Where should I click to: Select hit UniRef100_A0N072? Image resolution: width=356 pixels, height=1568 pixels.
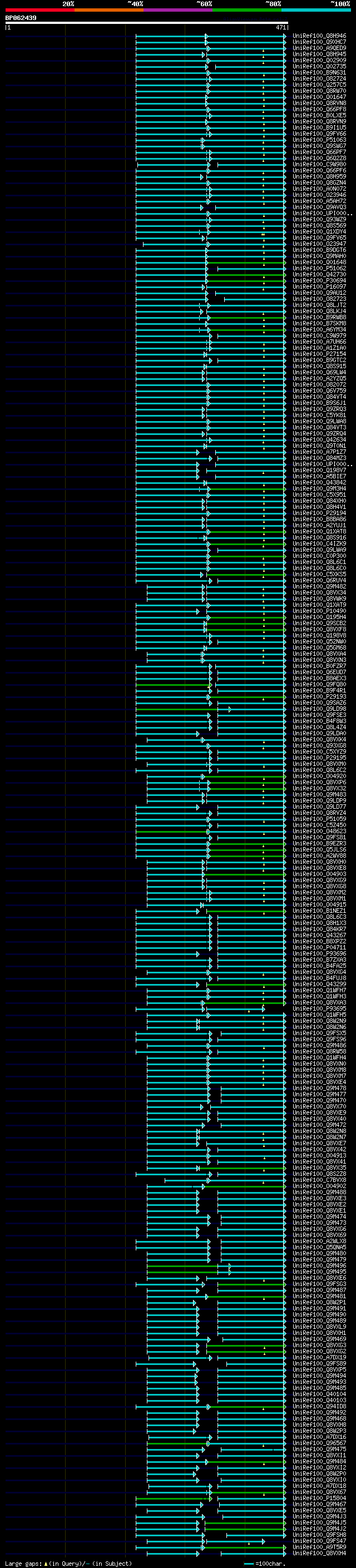tap(319, 189)
